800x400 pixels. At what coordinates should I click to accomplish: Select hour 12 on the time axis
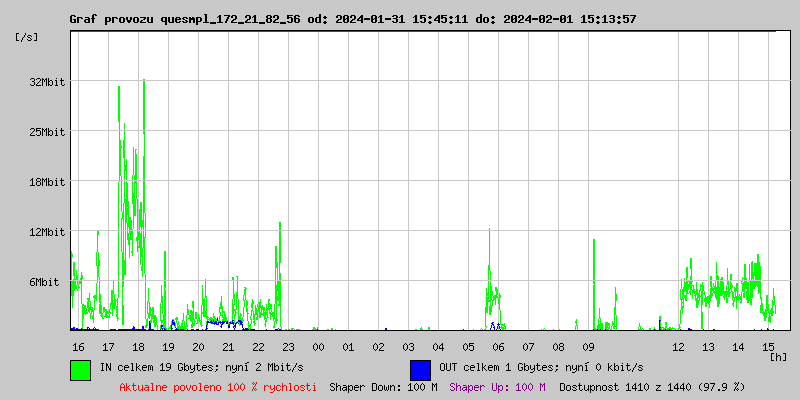coord(678,346)
